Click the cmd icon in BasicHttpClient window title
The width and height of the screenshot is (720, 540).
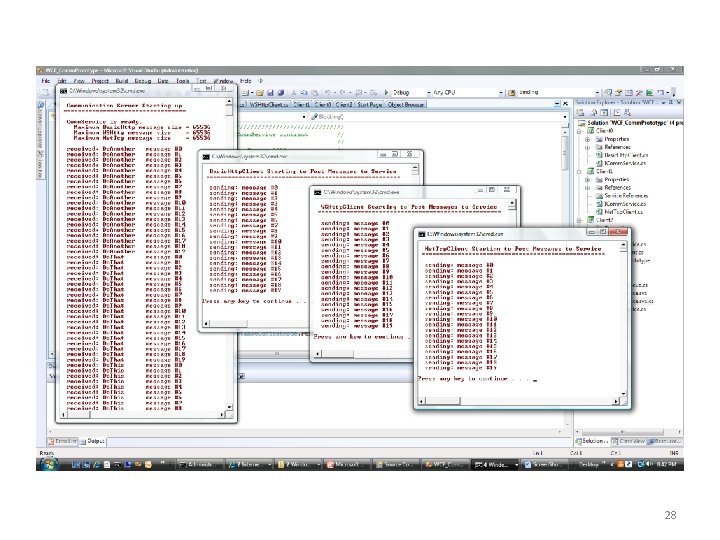[206, 157]
